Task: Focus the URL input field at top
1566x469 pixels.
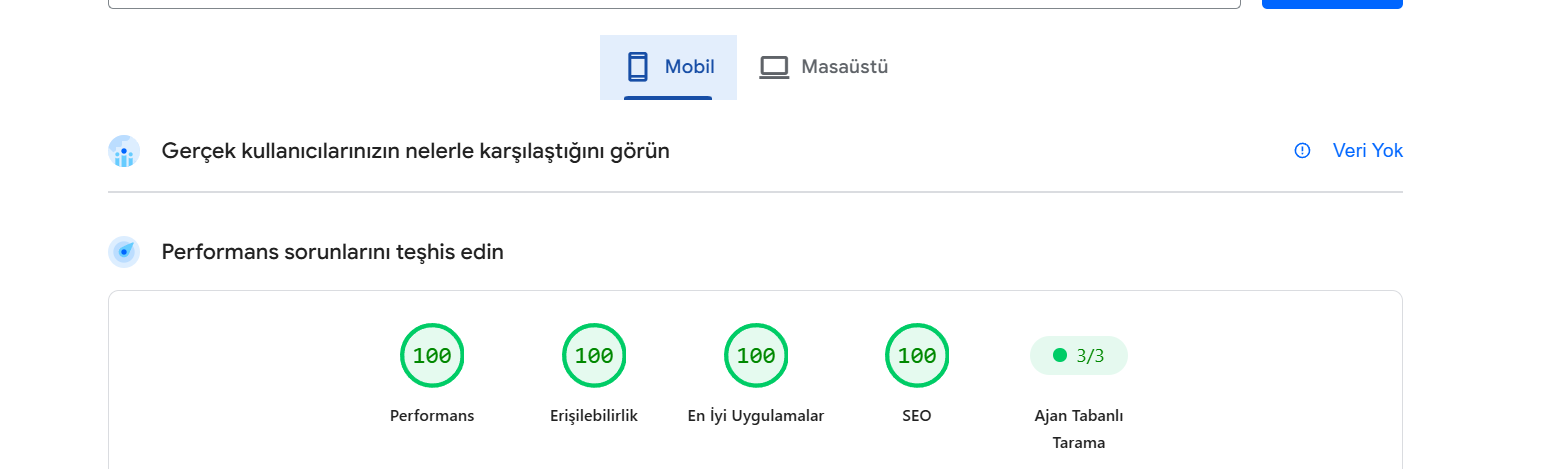Action: coord(674,4)
